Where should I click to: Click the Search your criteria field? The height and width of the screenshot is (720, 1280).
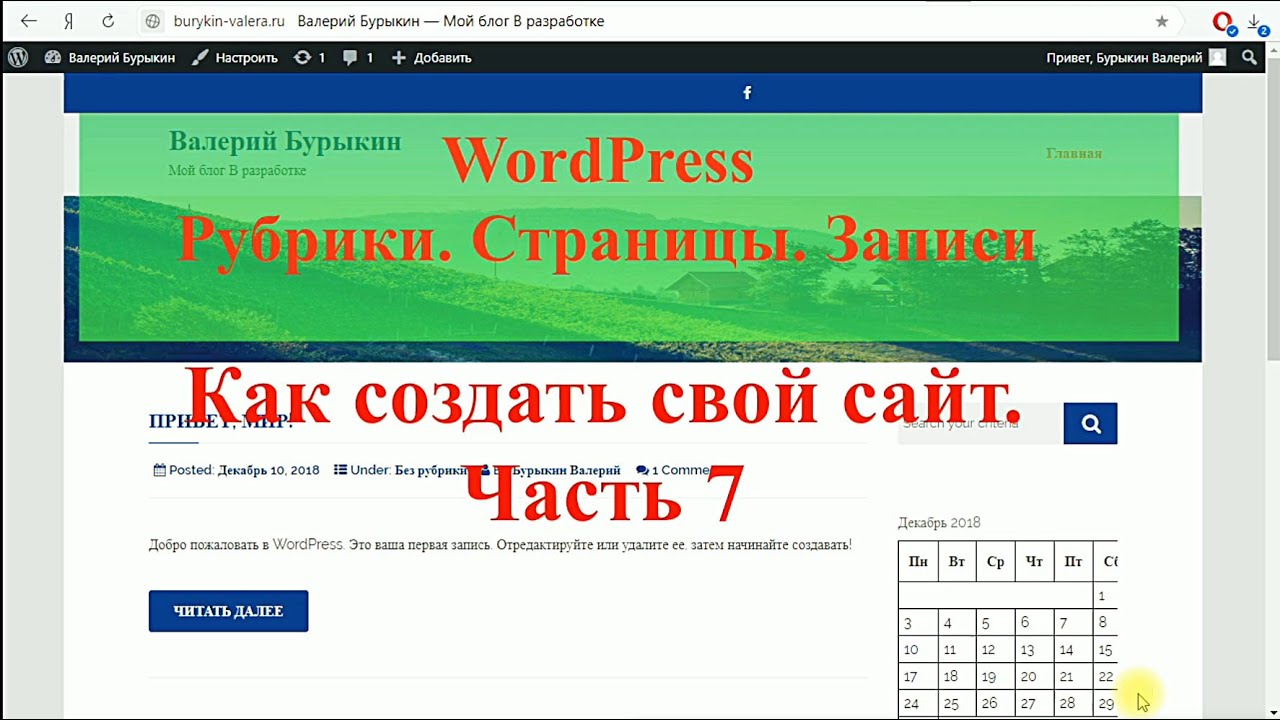979,423
